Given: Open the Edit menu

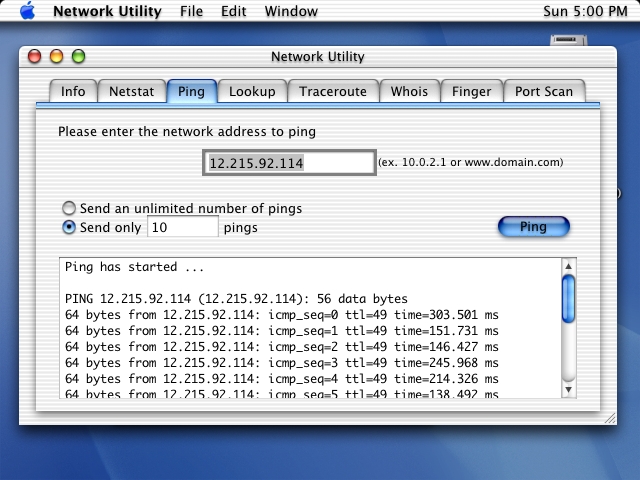Looking at the screenshot, I should point(233,11).
